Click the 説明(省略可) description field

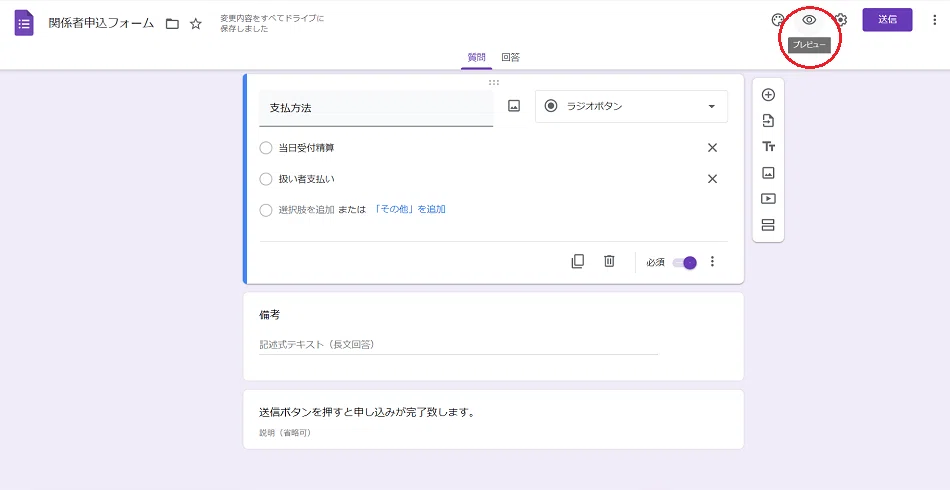(285, 432)
